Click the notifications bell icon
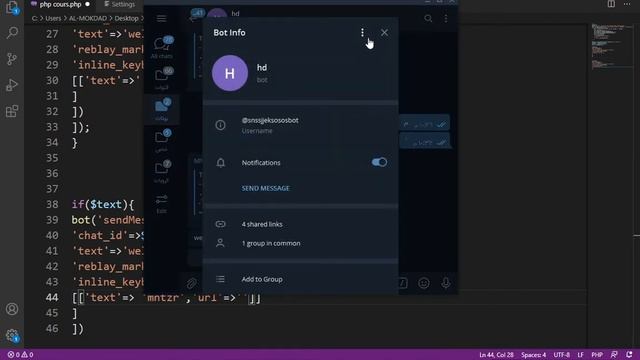The image size is (640, 360). click(x=220, y=162)
